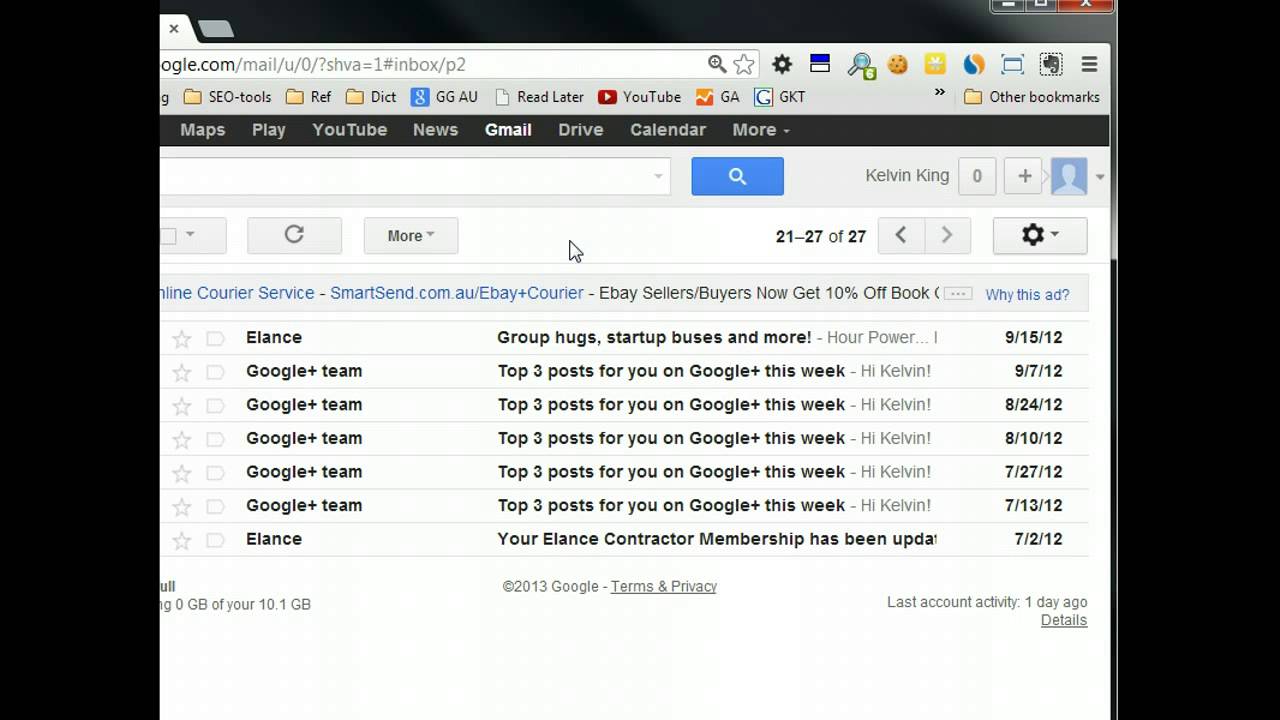The width and height of the screenshot is (1280, 720).
Task: Open the Dict bookmark folder
Action: click(371, 97)
